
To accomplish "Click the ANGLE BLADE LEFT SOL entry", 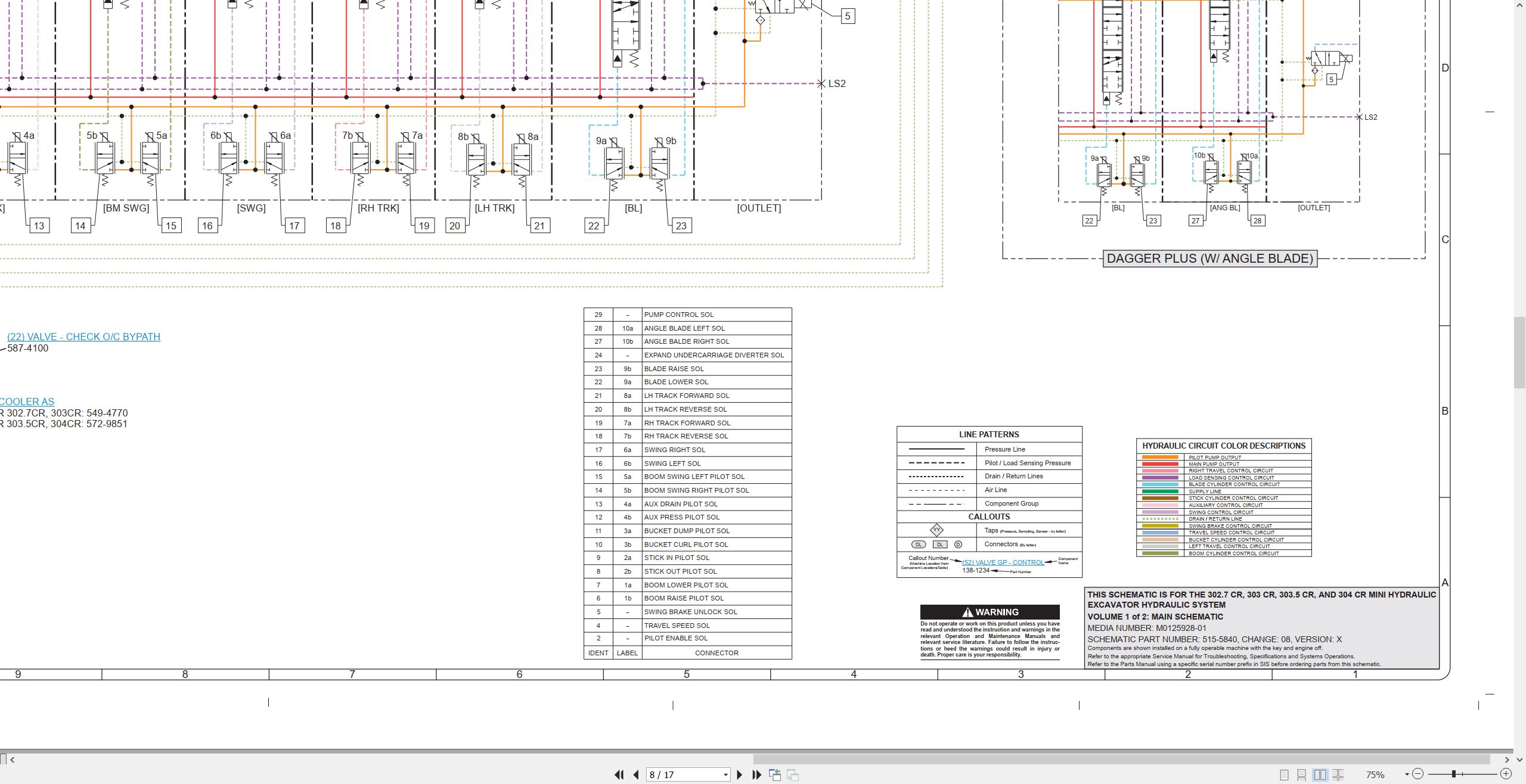I will [684, 328].
